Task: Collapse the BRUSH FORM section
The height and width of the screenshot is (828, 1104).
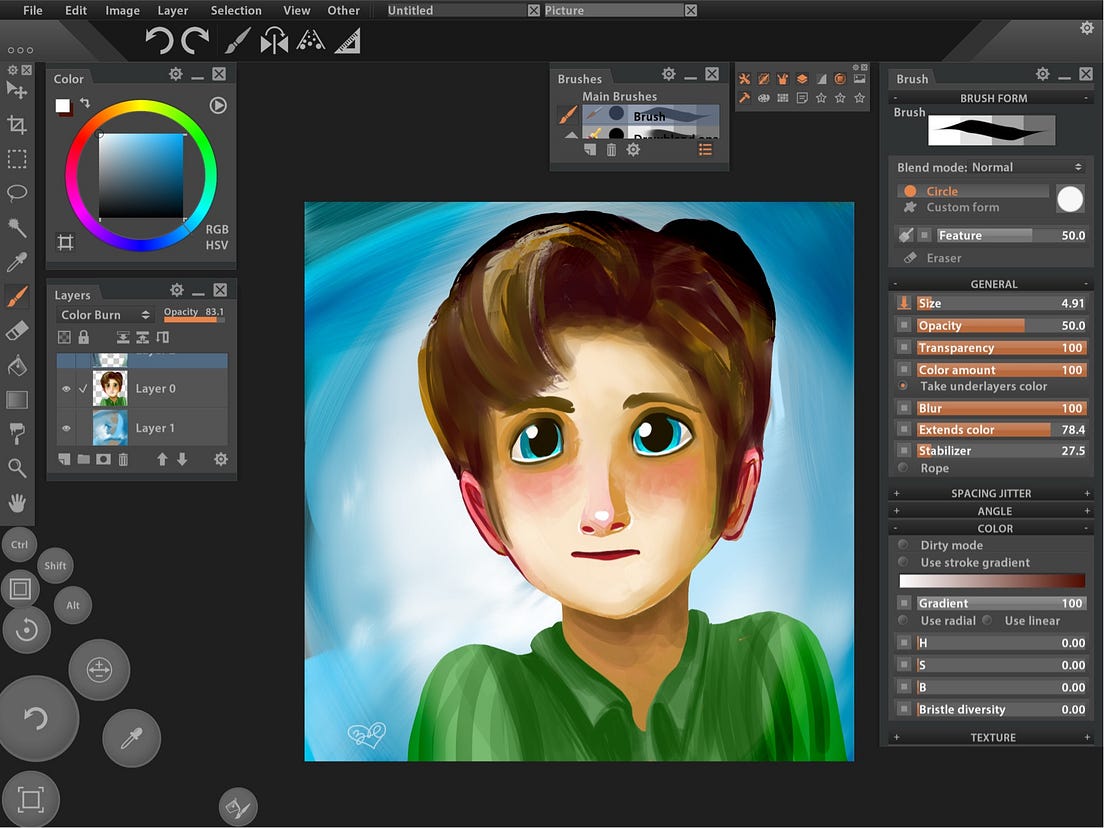Action: point(991,98)
